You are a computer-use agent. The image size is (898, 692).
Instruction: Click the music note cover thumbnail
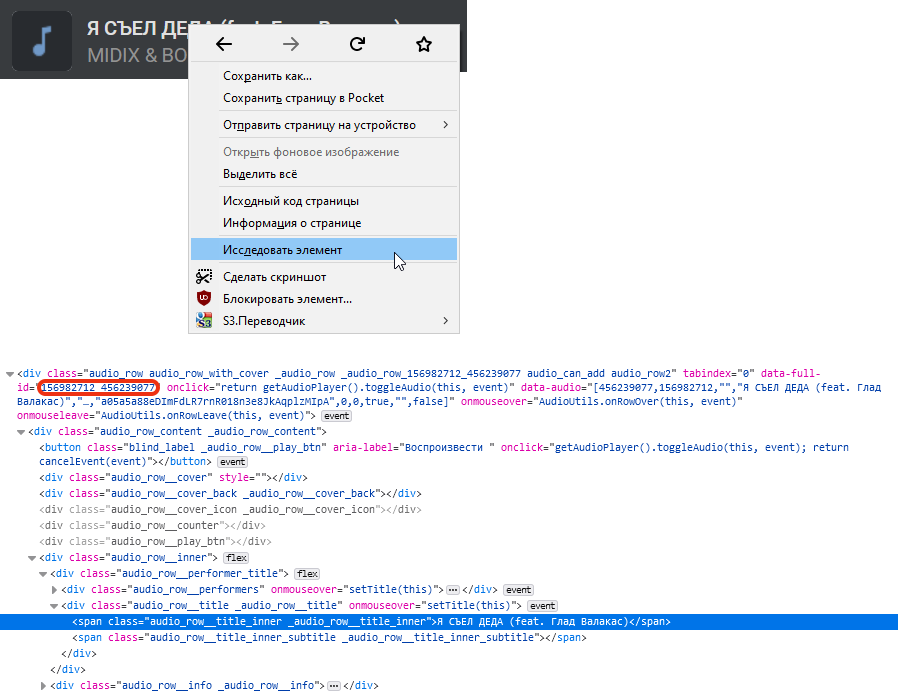41,41
